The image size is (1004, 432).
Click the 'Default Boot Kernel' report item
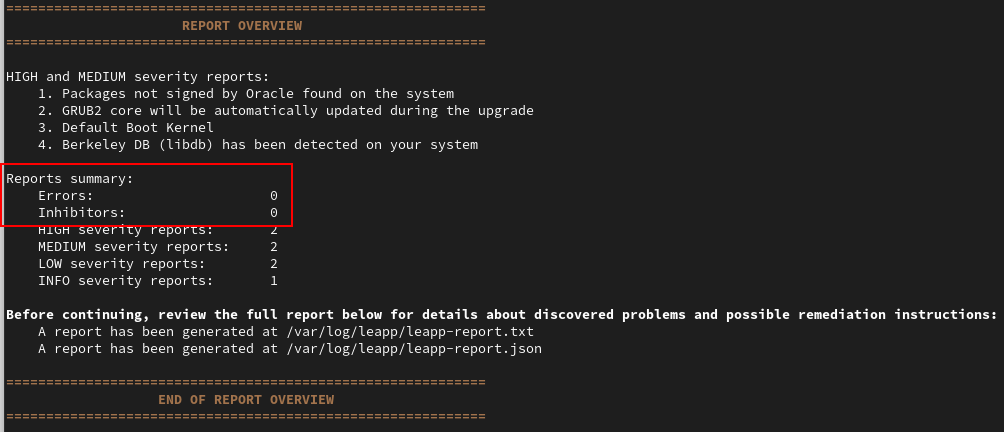coord(126,127)
